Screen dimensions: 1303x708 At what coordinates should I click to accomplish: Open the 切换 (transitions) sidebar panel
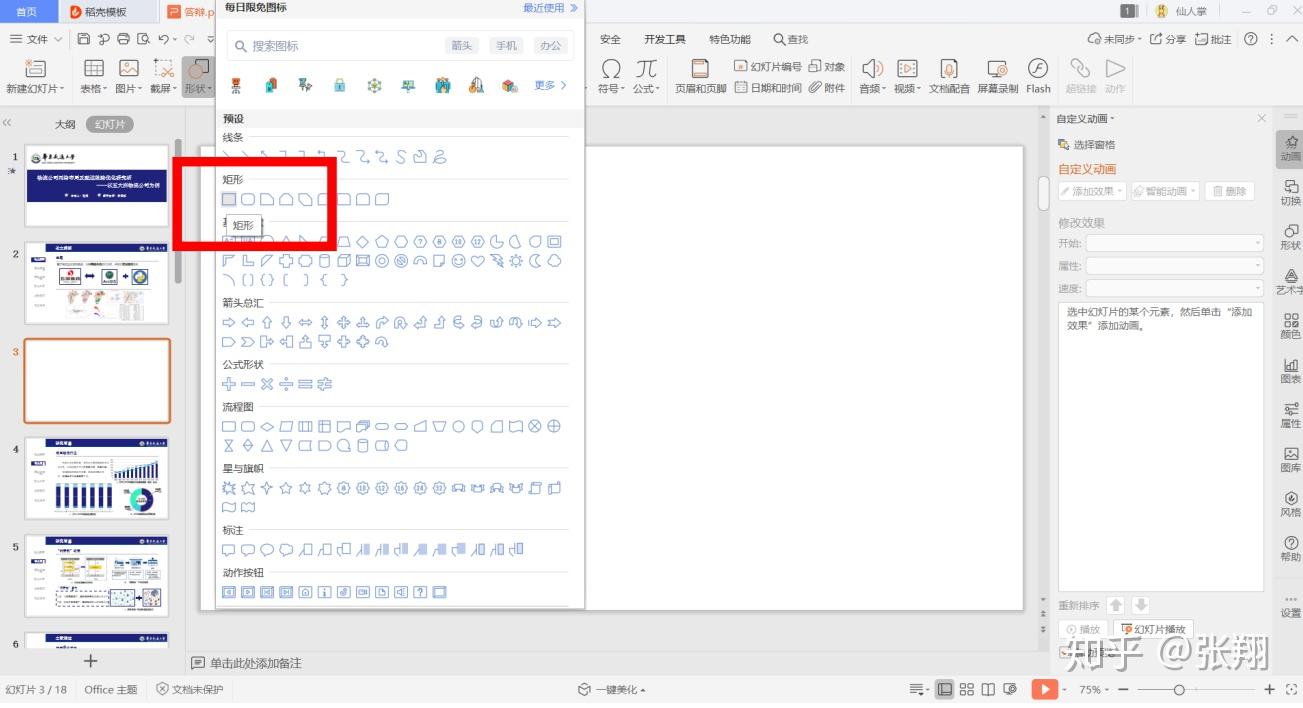click(1290, 192)
